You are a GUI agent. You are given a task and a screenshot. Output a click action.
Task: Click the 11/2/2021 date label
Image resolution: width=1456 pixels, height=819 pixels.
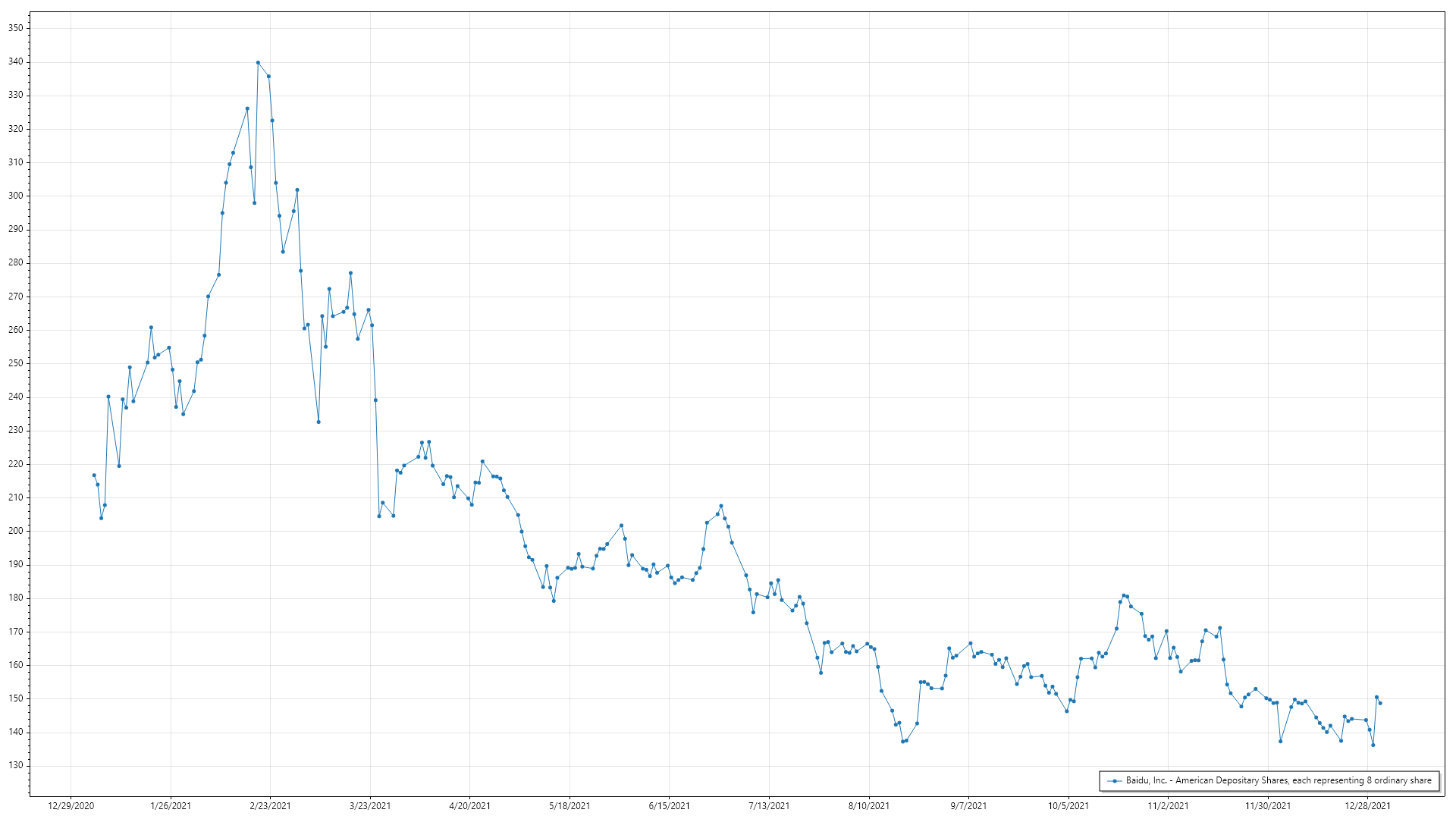point(1168,806)
